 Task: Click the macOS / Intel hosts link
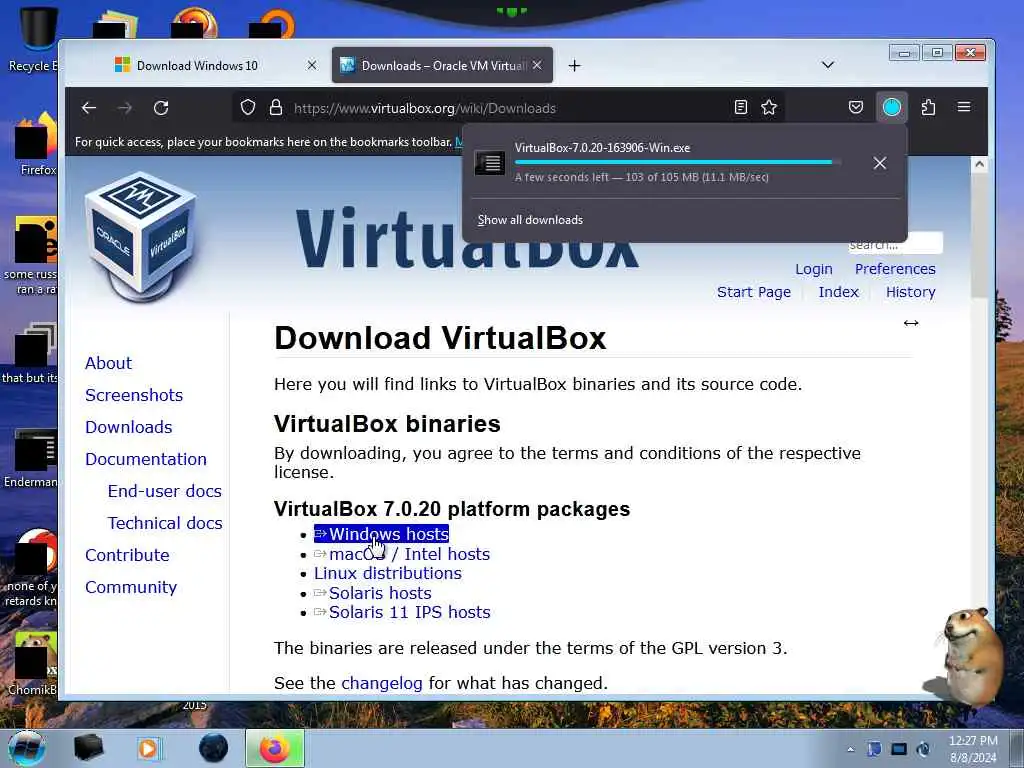coord(402,554)
